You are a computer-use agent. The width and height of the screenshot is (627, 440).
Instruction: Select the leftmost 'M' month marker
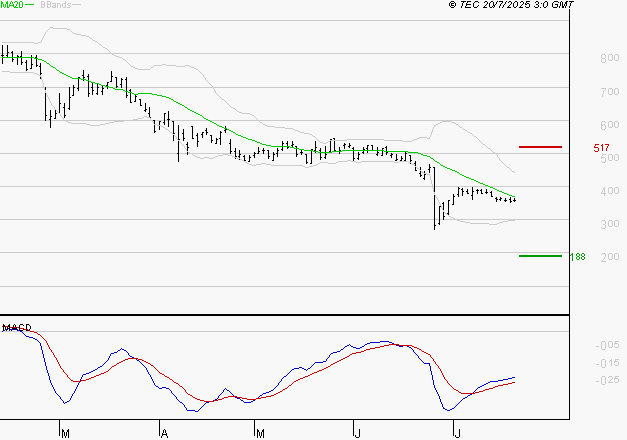[65, 433]
